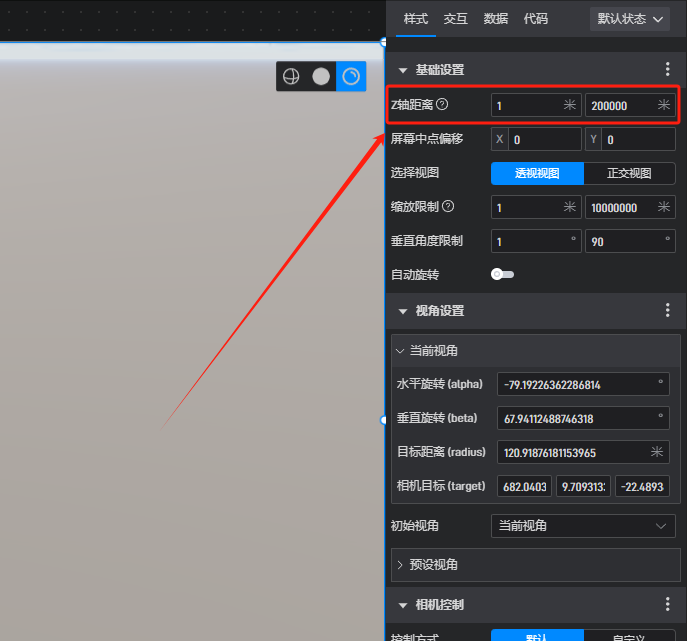Open more options for 相机控制 section
687x641 pixels.
click(667, 604)
